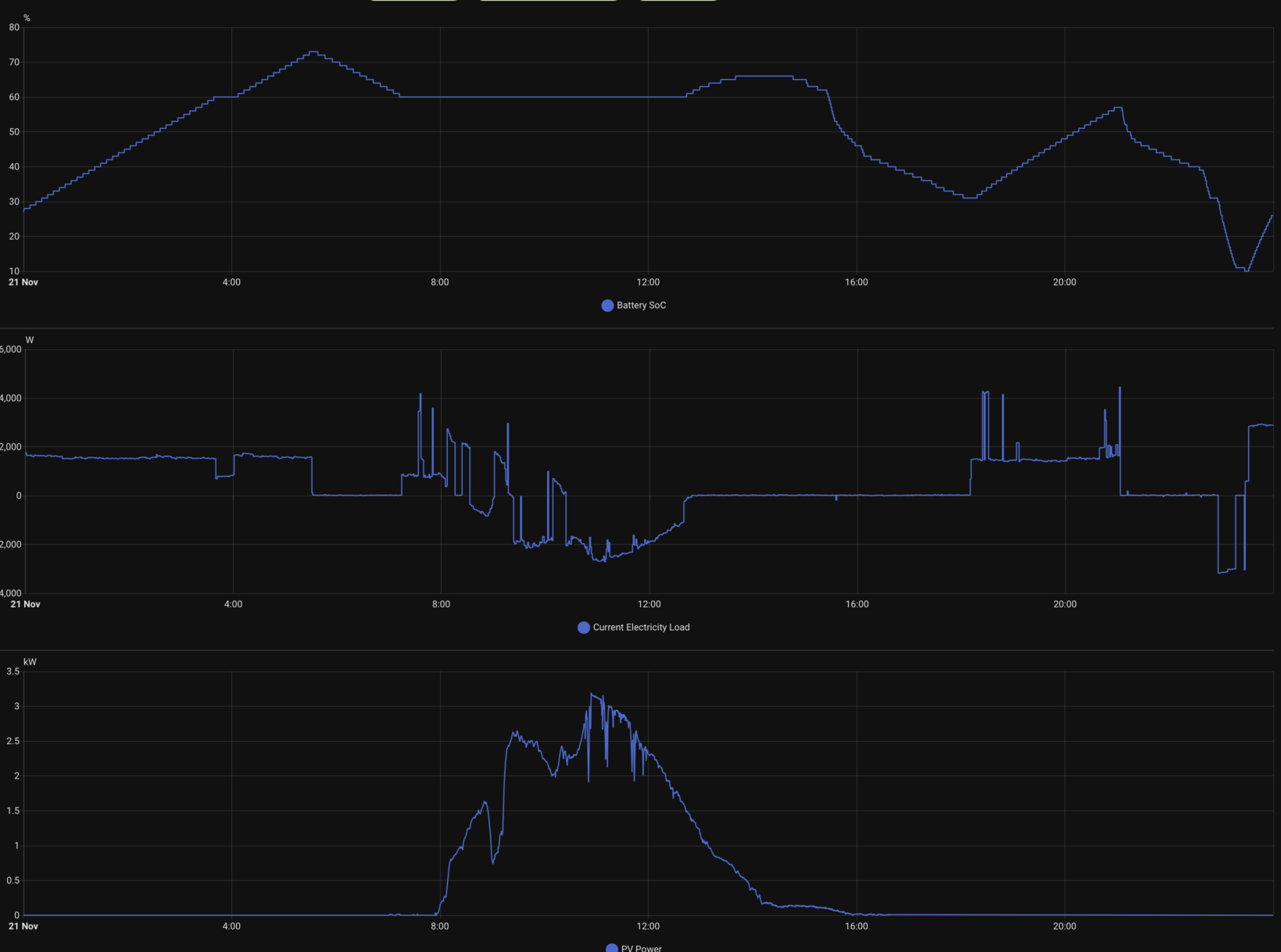
Task: Click the 12:00 label under electricity load chart
Action: 649,604
